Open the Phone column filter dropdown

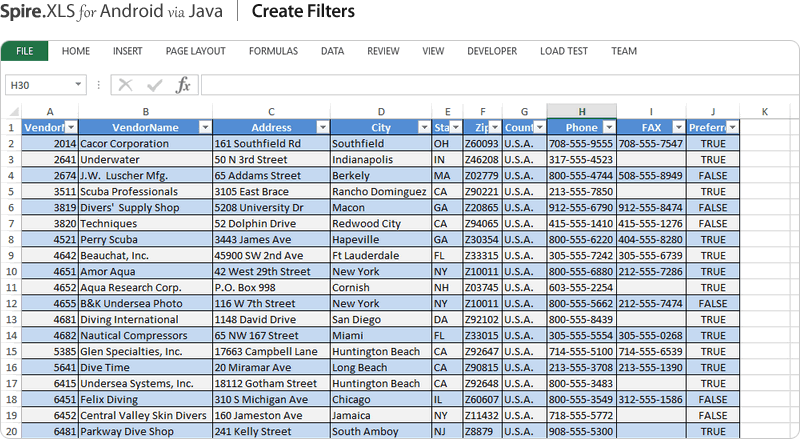coord(607,128)
